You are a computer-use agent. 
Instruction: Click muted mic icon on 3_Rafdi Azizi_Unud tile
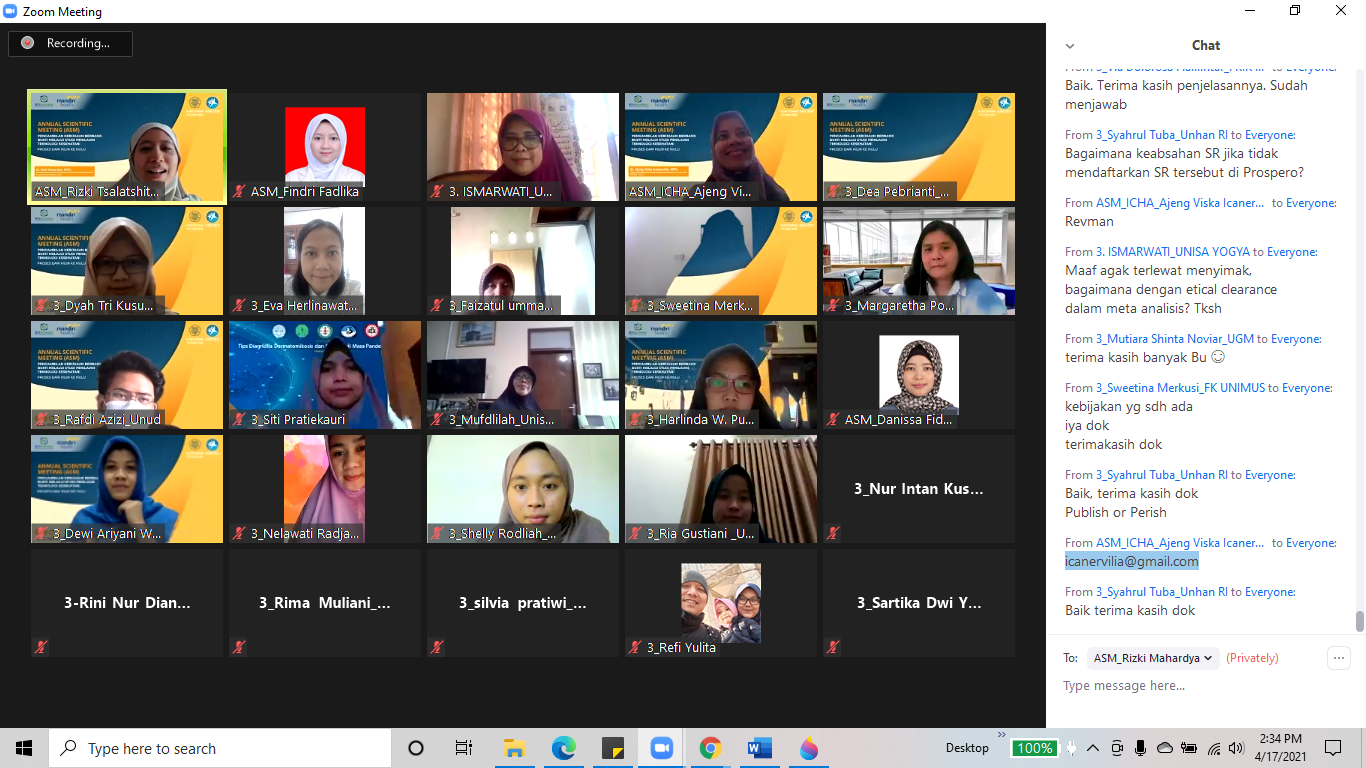click(x=41, y=420)
